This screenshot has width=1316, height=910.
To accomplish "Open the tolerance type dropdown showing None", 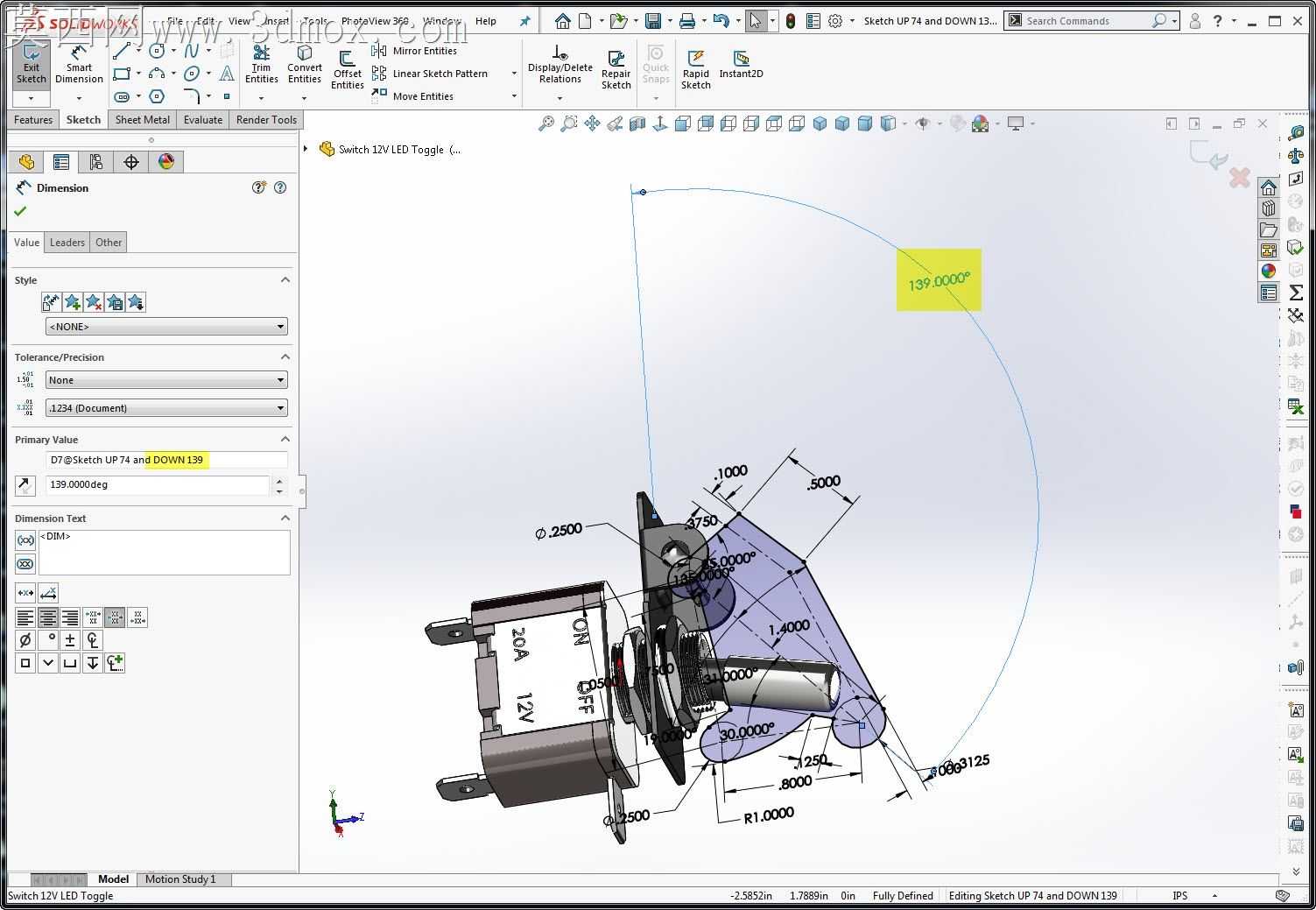I will point(166,380).
